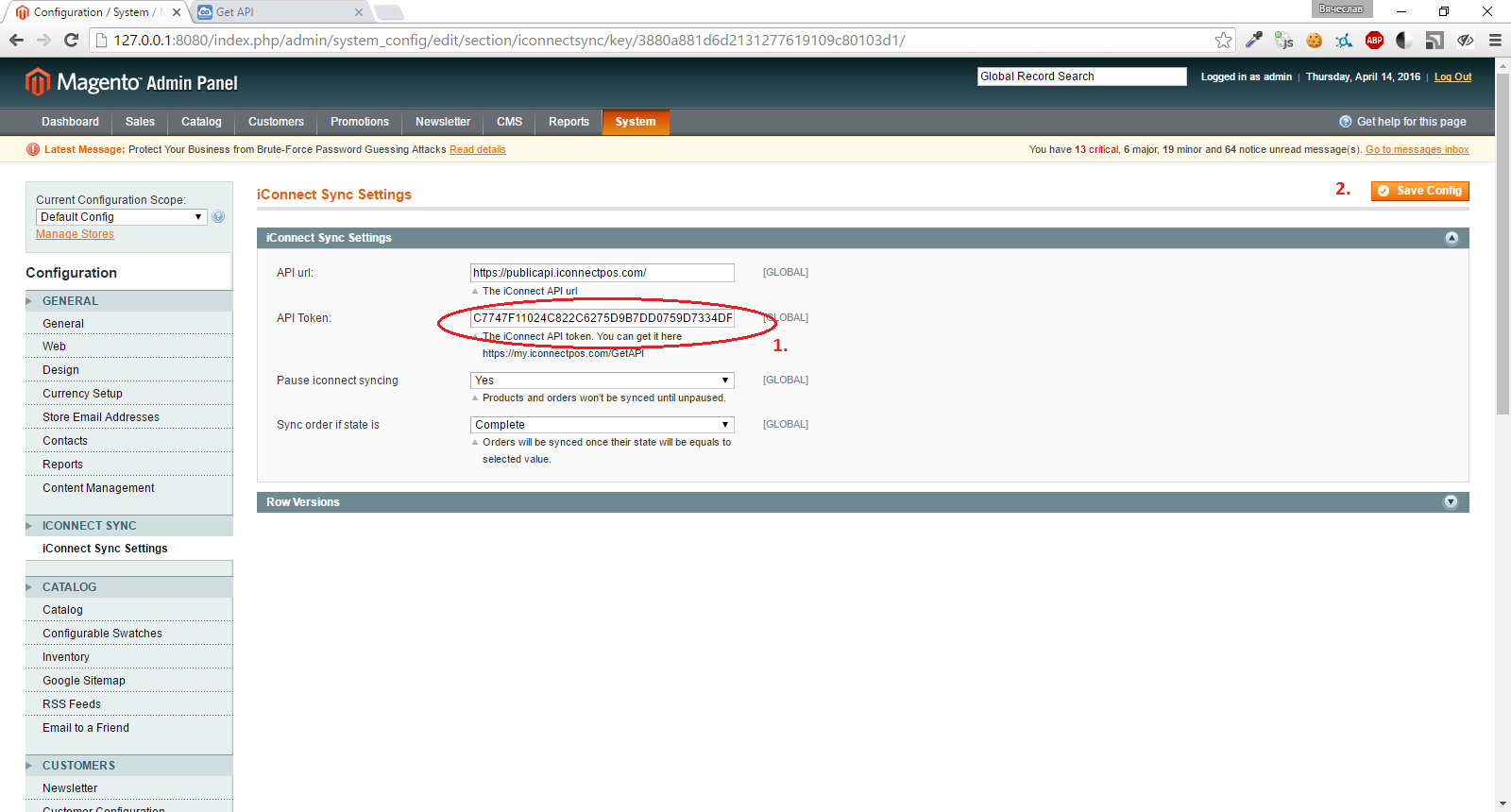Click the Manage Stores link
This screenshot has height=812, width=1511.
[x=75, y=234]
